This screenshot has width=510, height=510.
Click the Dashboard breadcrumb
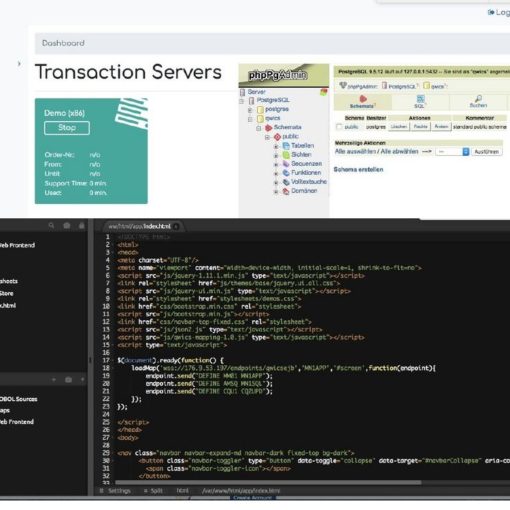(x=63, y=43)
